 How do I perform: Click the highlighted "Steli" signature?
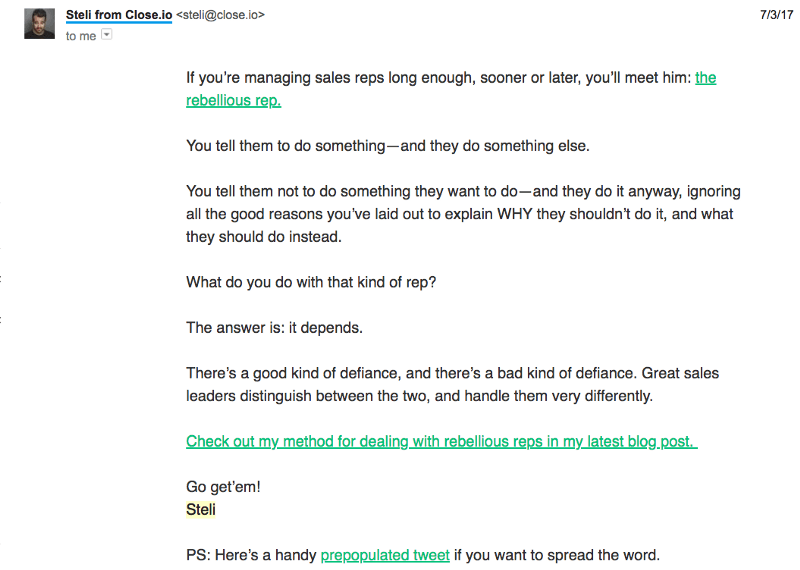pyautogui.click(x=201, y=509)
